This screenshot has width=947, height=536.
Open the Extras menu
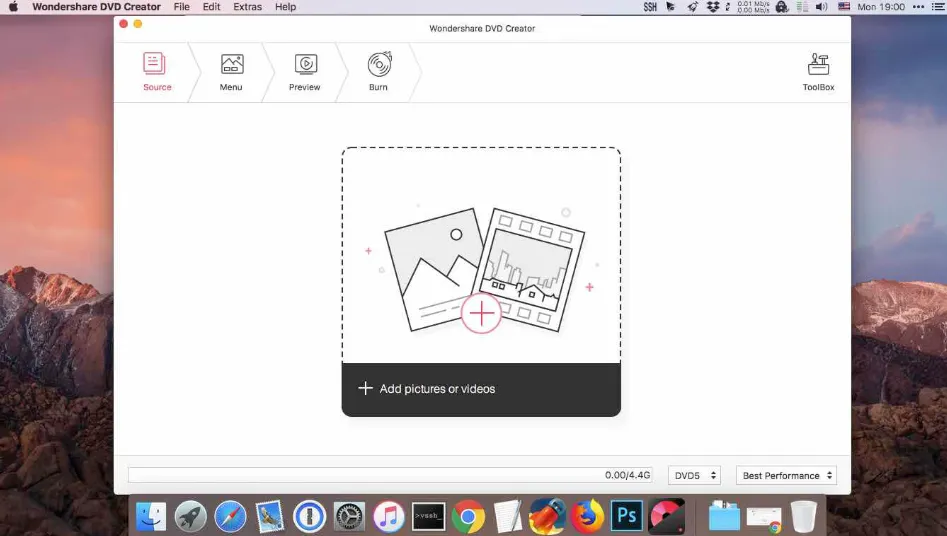point(248,7)
